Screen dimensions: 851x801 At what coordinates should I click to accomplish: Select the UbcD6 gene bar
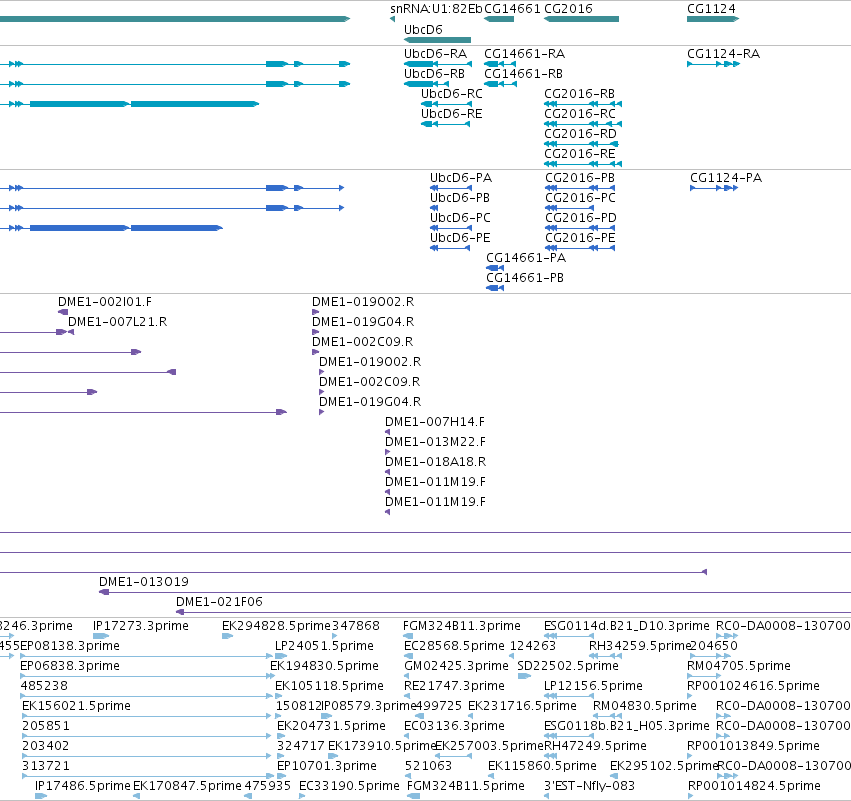(437, 40)
